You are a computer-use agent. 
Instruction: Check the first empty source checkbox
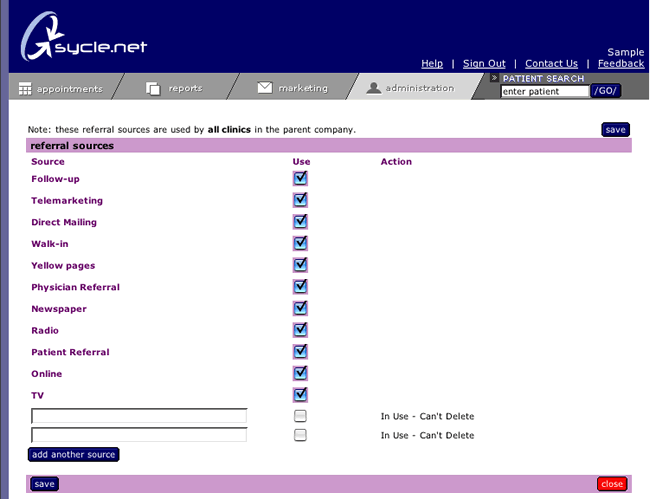pyautogui.click(x=300, y=416)
